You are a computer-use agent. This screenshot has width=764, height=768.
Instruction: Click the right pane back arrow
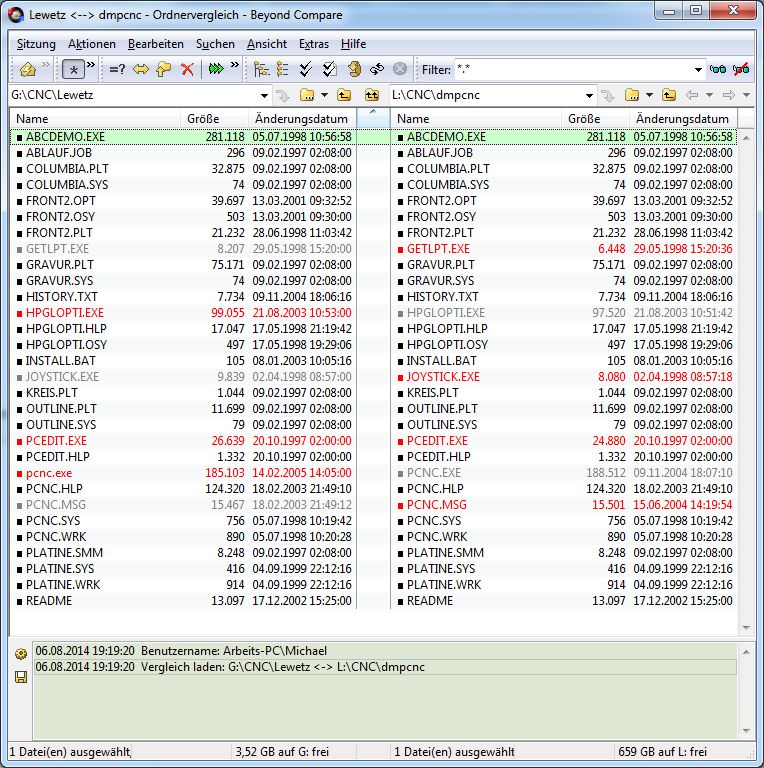[692, 95]
